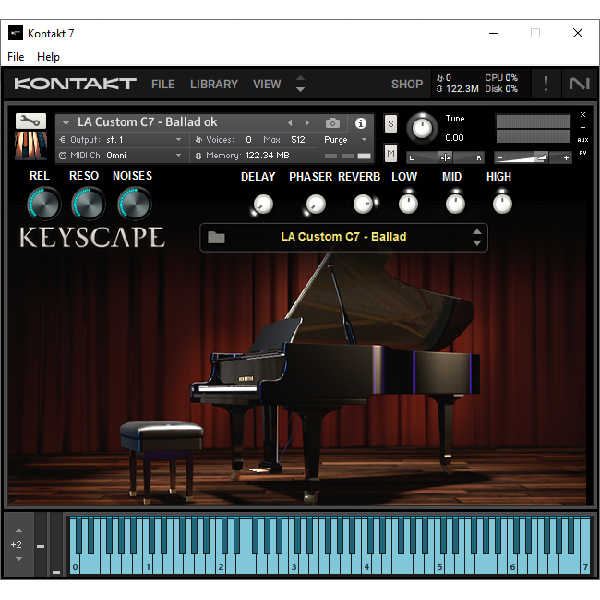Mute the instrument with M button
This screenshot has height=600, width=600.
click(x=390, y=153)
